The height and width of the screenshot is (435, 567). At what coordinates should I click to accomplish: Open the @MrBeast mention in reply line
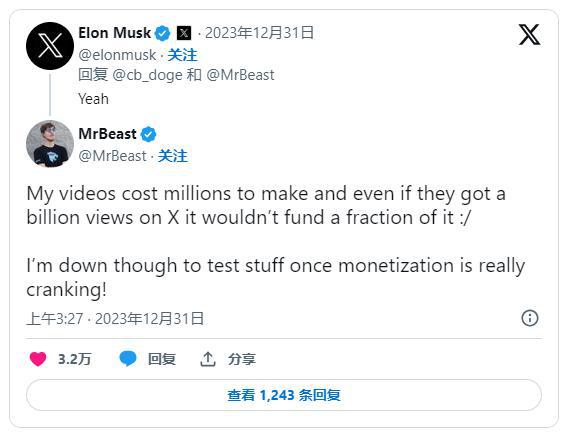tap(240, 75)
